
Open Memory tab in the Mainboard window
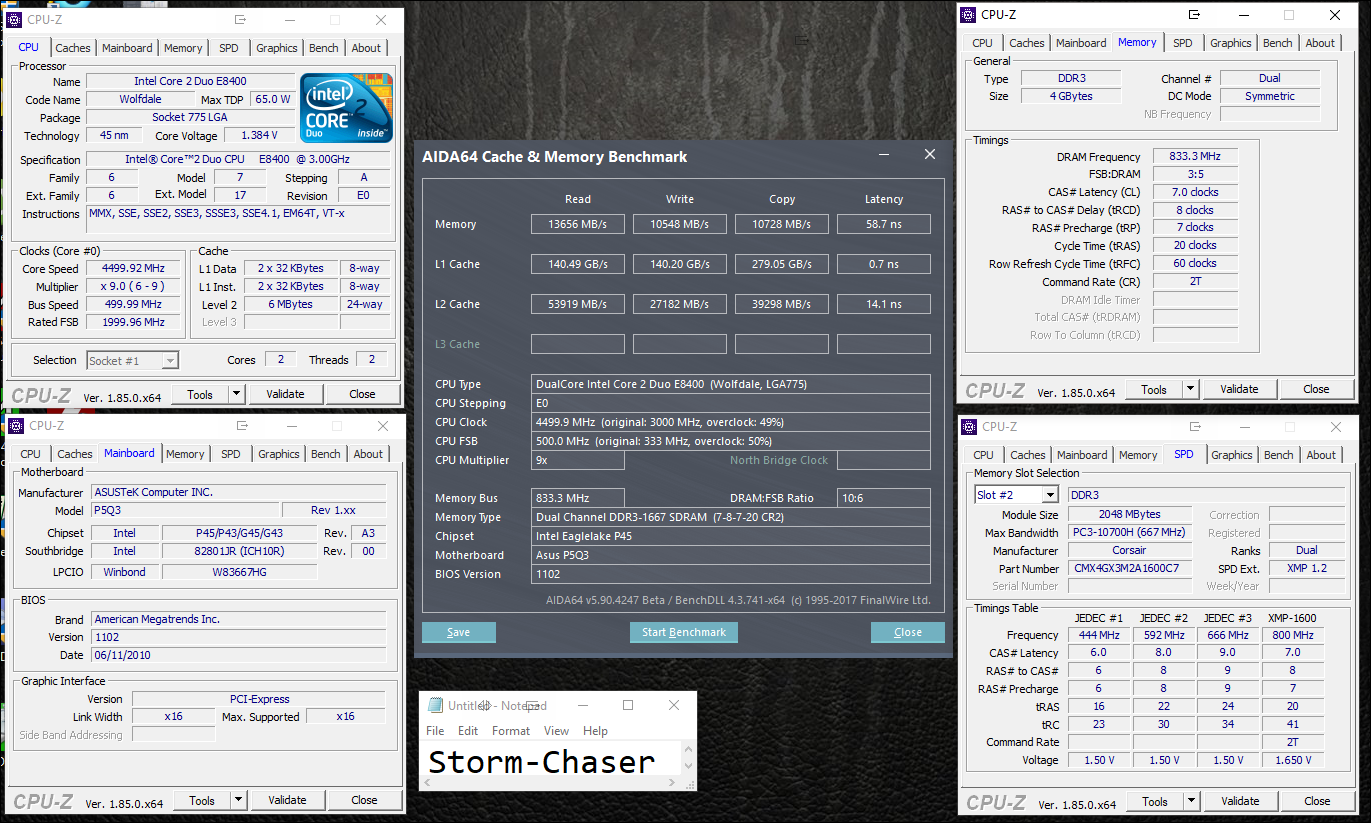pos(185,454)
